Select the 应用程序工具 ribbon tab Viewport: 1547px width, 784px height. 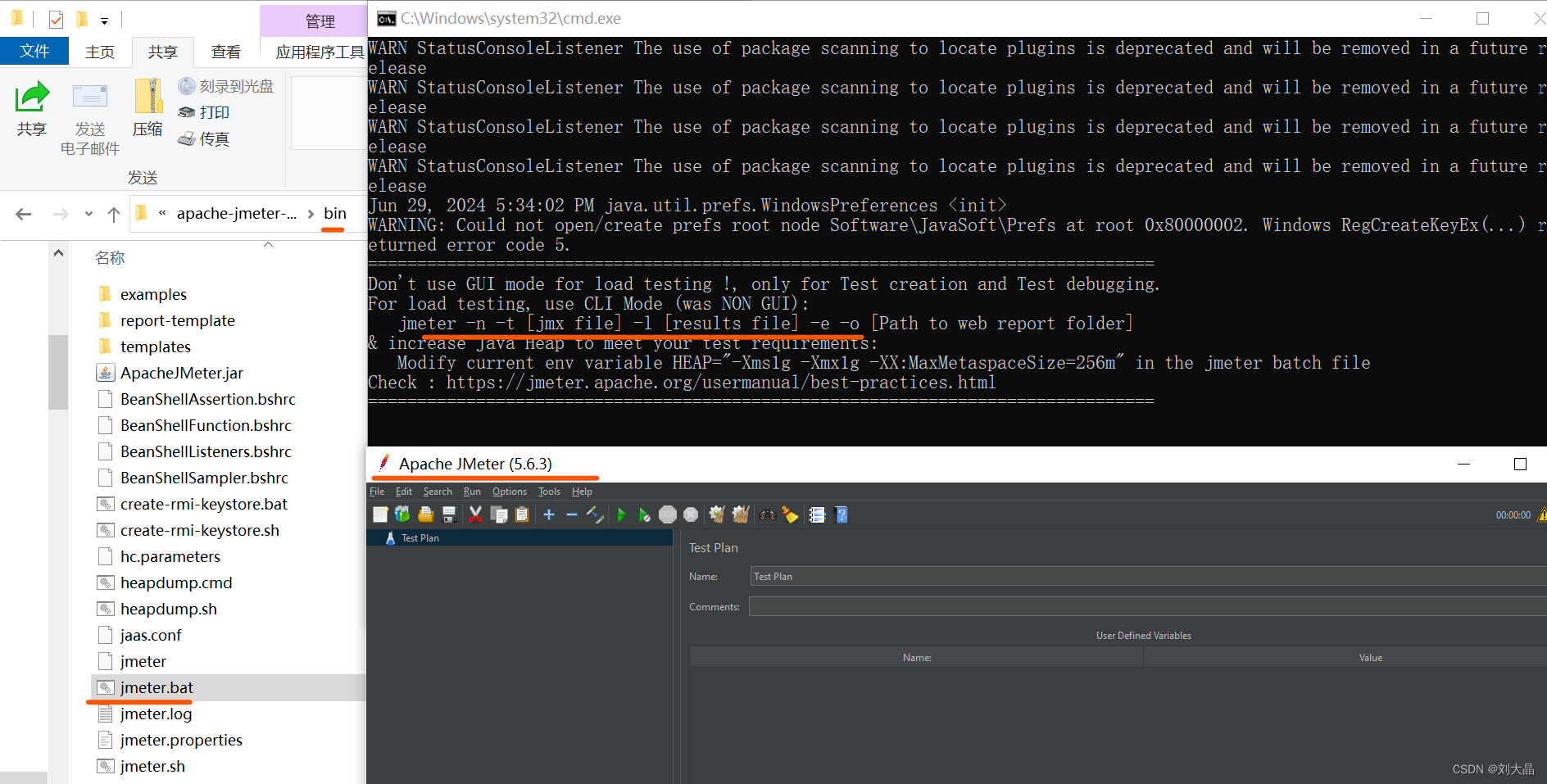click(x=320, y=52)
